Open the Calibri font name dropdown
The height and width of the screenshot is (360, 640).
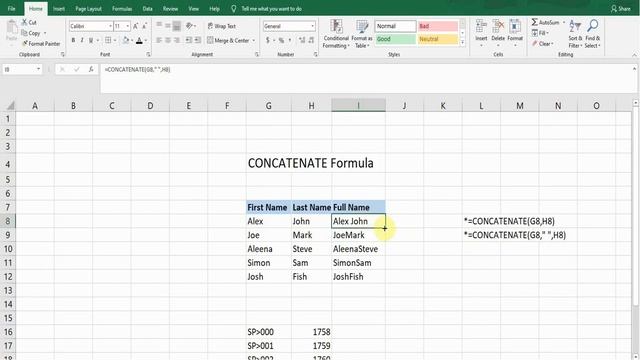(110, 26)
